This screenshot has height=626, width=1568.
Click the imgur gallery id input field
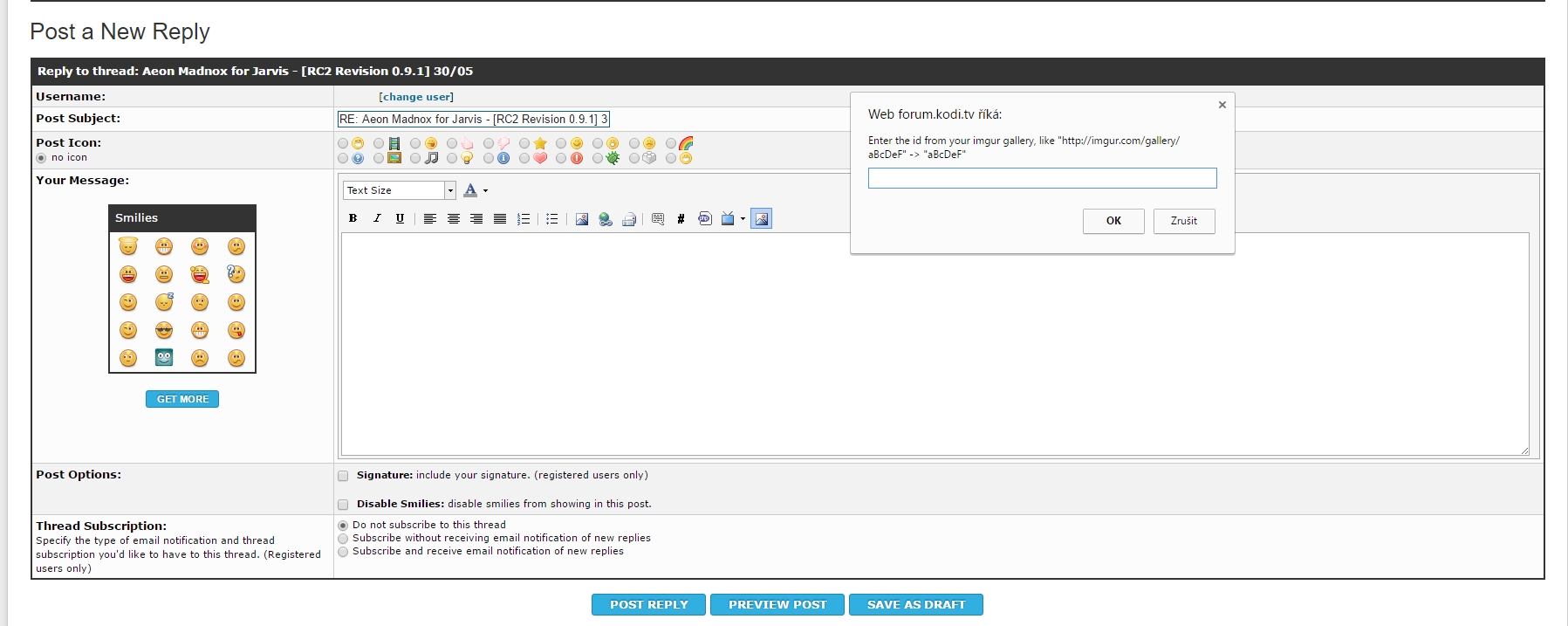[1042, 178]
